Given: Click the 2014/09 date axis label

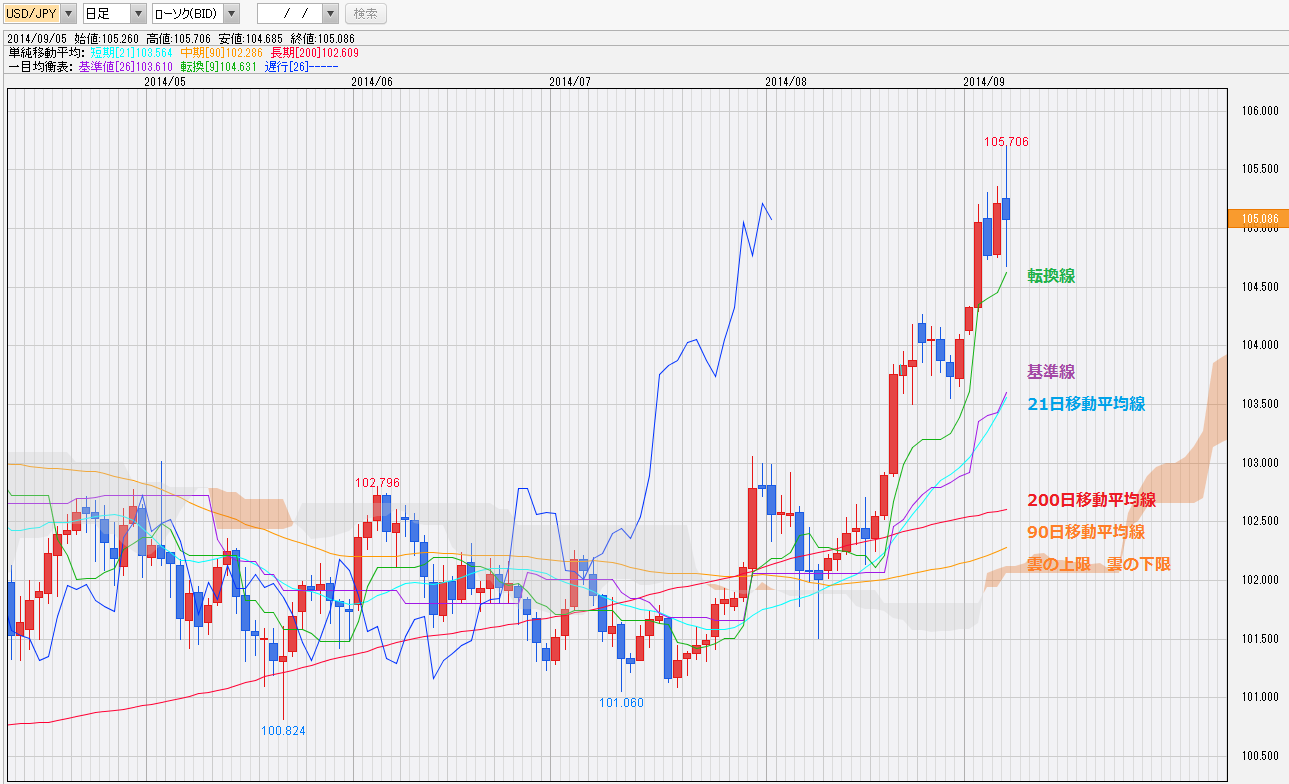Looking at the screenshot, I should coord(984,82).
